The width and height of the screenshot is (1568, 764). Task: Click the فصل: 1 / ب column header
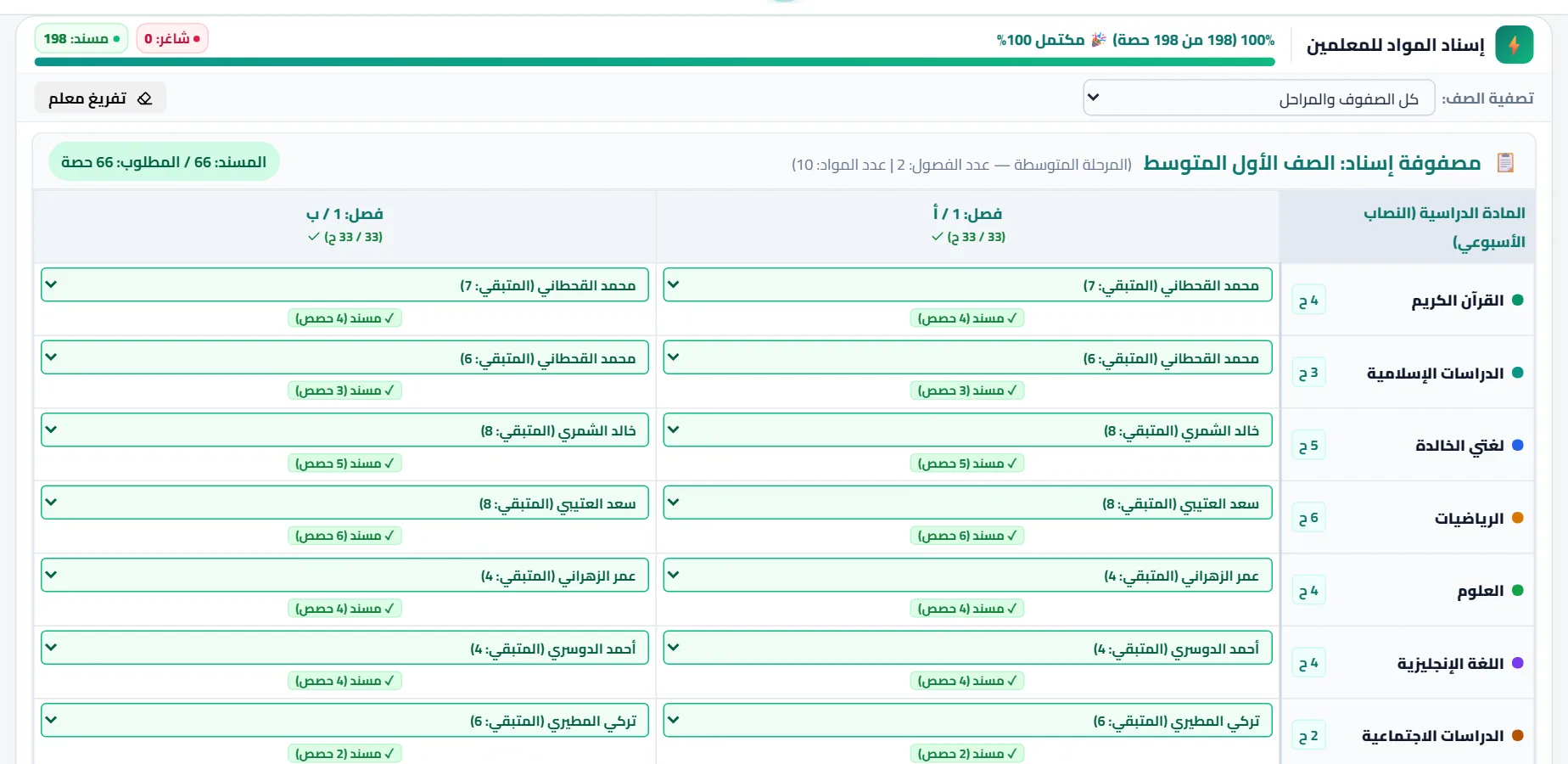[x=344, y=225]
